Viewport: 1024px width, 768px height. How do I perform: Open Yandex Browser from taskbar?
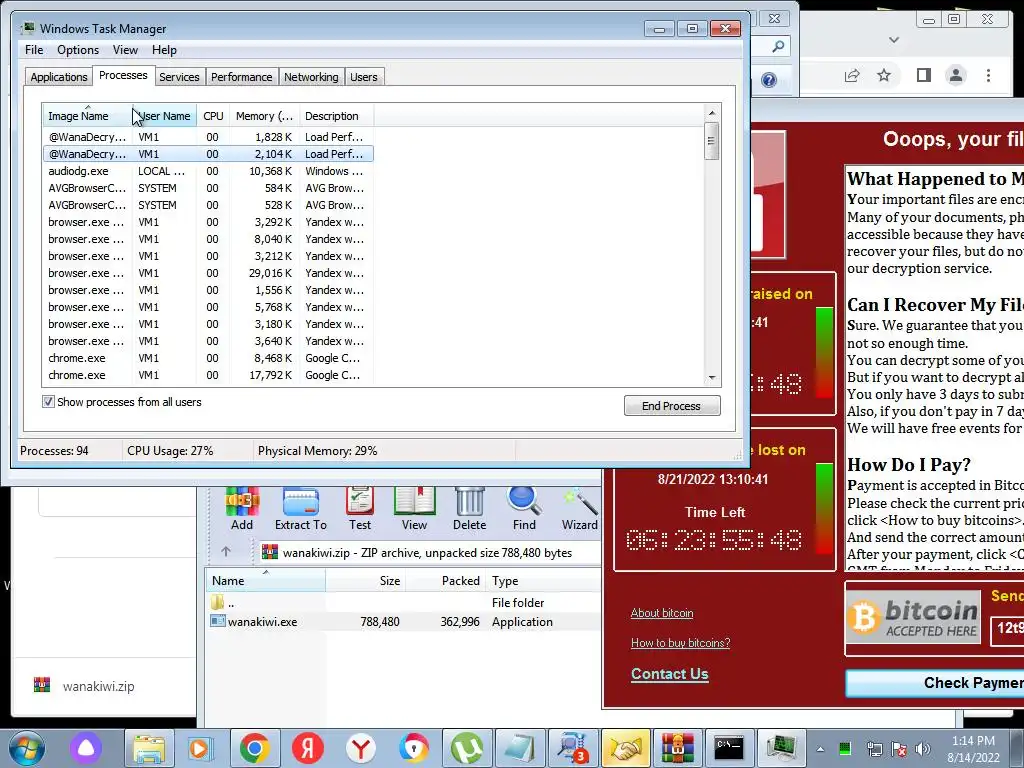point(360,748)
